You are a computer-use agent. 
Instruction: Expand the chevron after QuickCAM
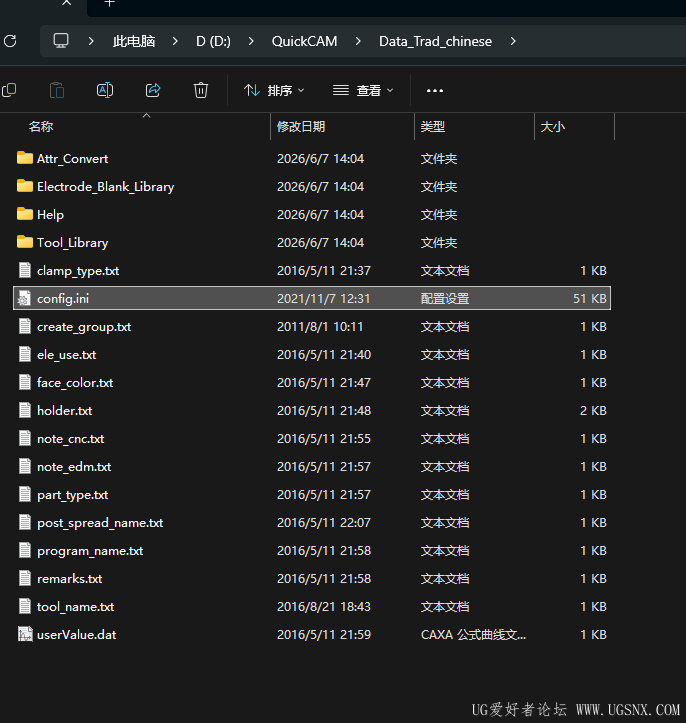click(x=358, y=41)
